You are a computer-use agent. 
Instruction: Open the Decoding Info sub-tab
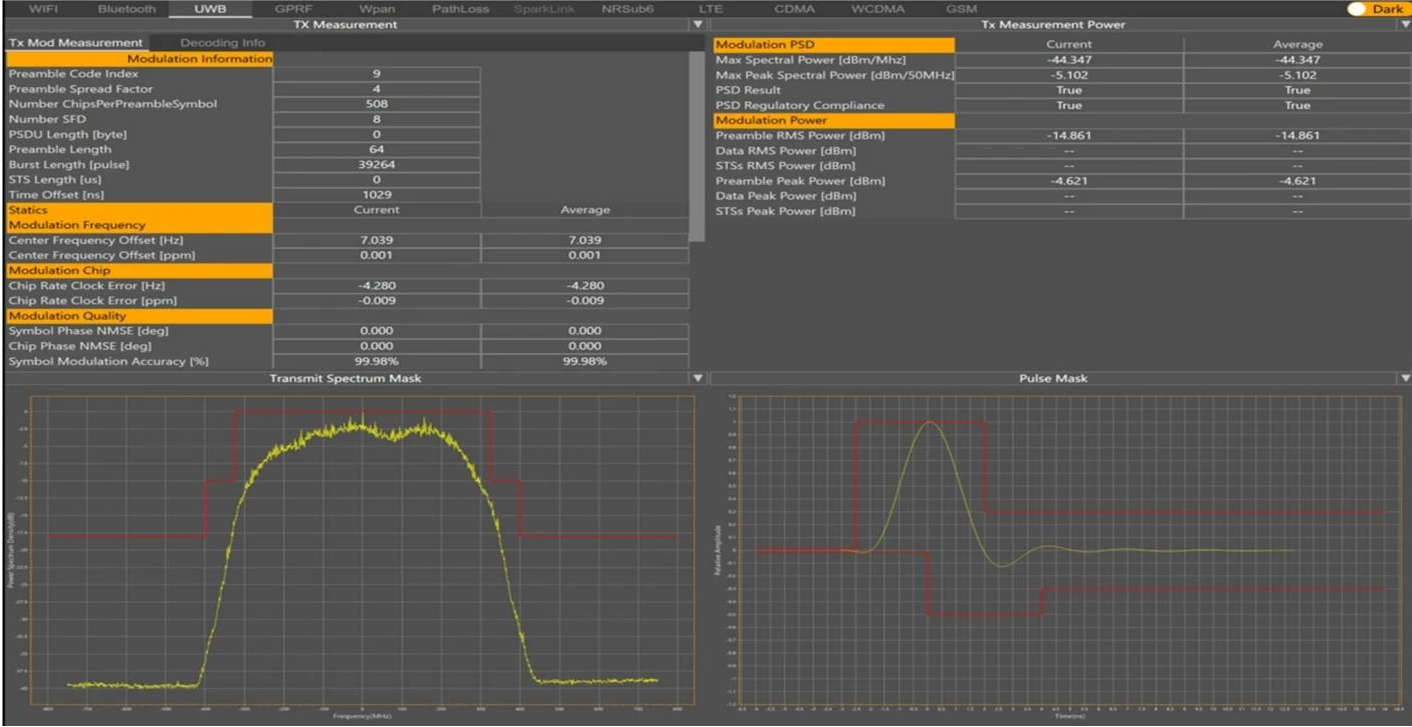pyautogui.click(x=222, y=43)
